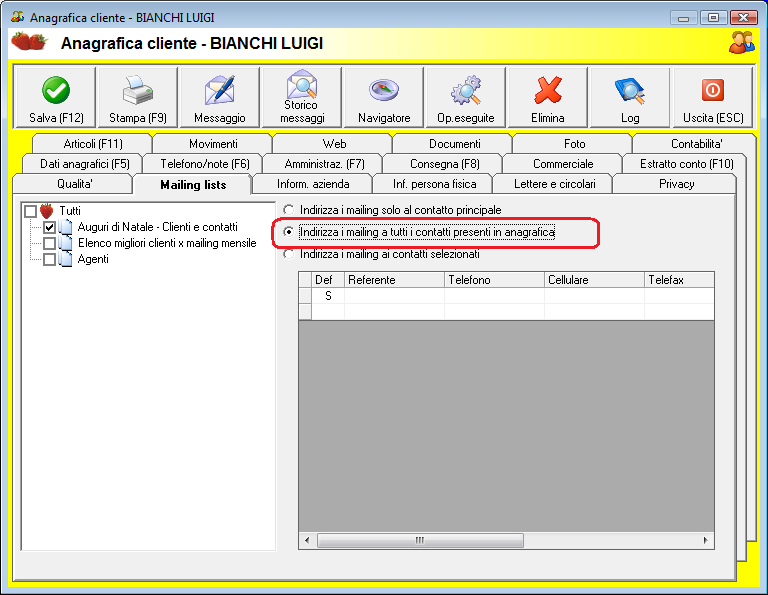Viewport: 768px width, 595px height.
Task: Open the Inform. azienda tab
Action: [313, 184]
